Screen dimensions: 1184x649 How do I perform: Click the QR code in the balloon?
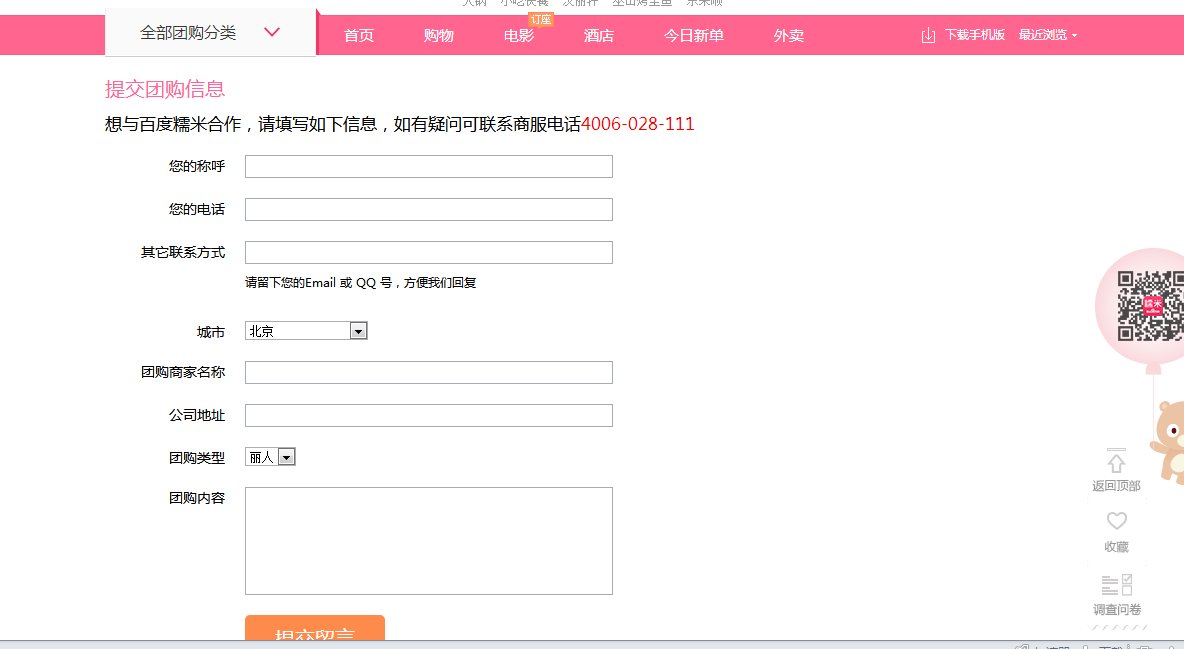pyautogui.click(x=1143, y=306)
